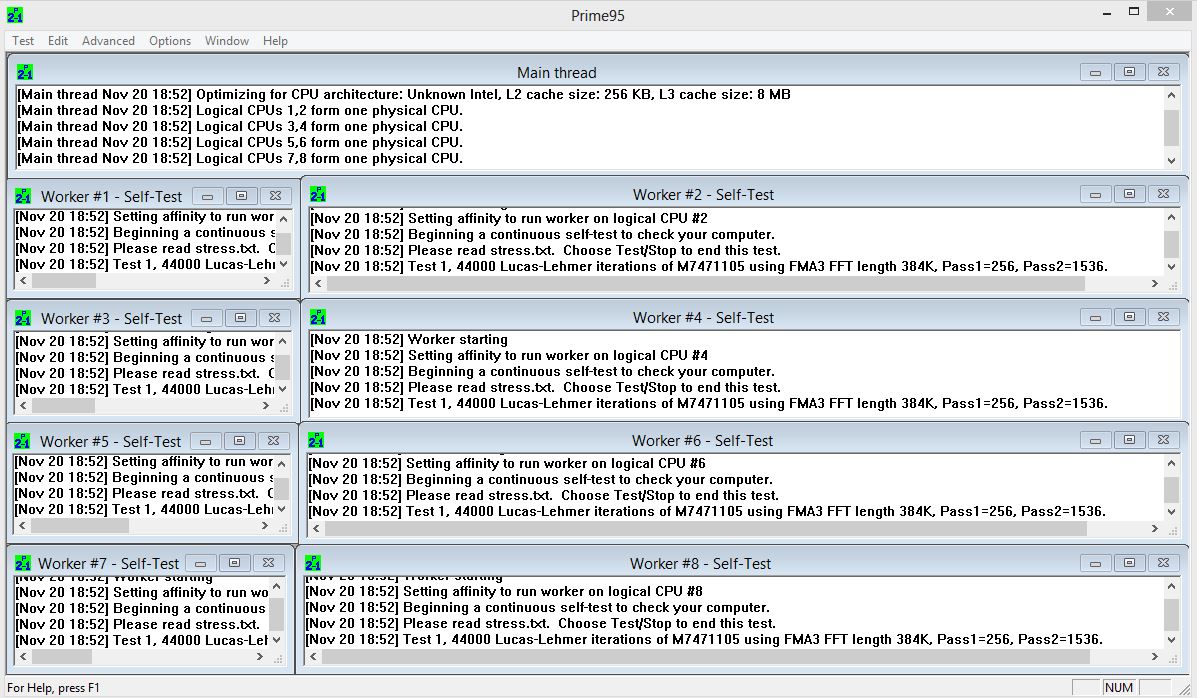This screenshot has height=698, width=1197.
Task: Click Worker #2 horizontal scroll left arrow
Action: click(x=318, y=283)
